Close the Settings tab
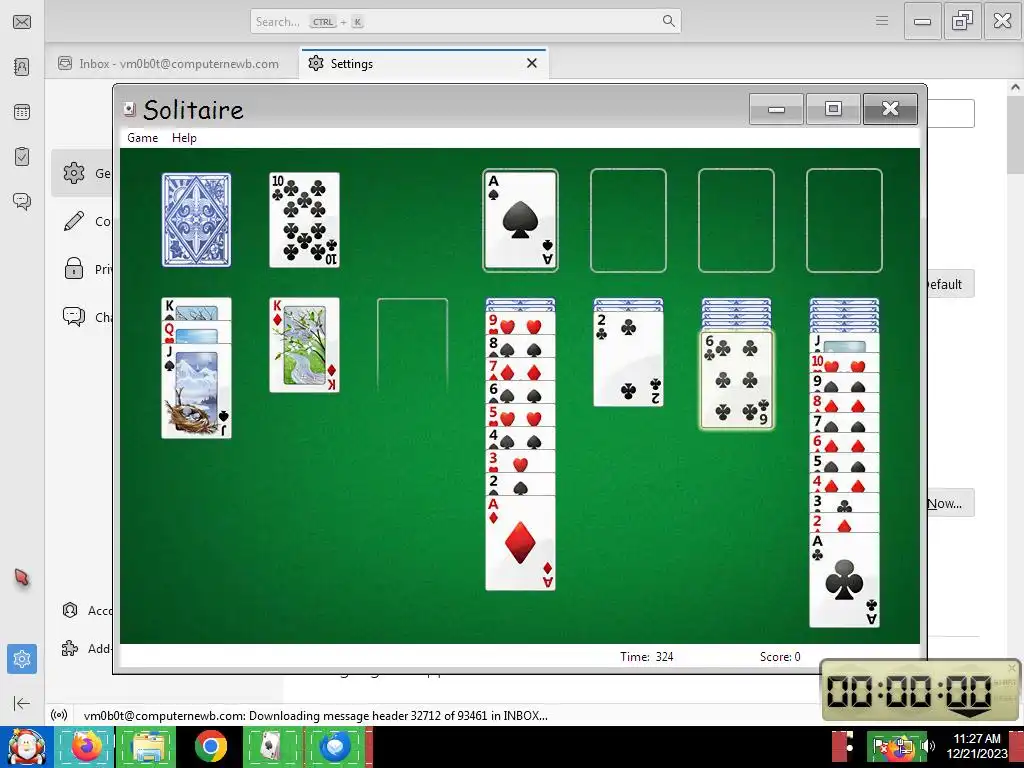This screenshot has height=768, width=1024. 532,63
